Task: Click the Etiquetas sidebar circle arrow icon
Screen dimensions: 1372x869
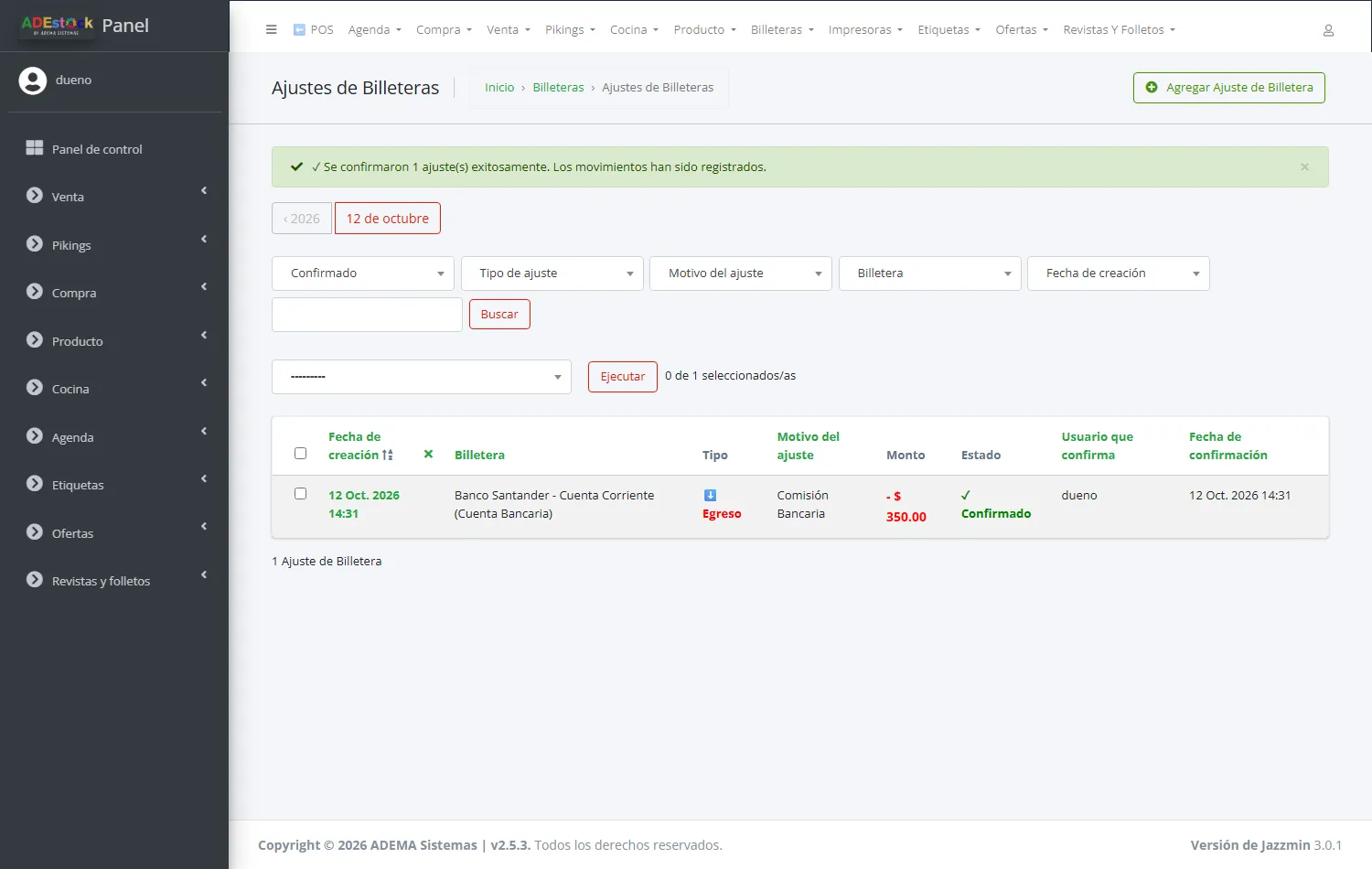Action: click(35, 484)
